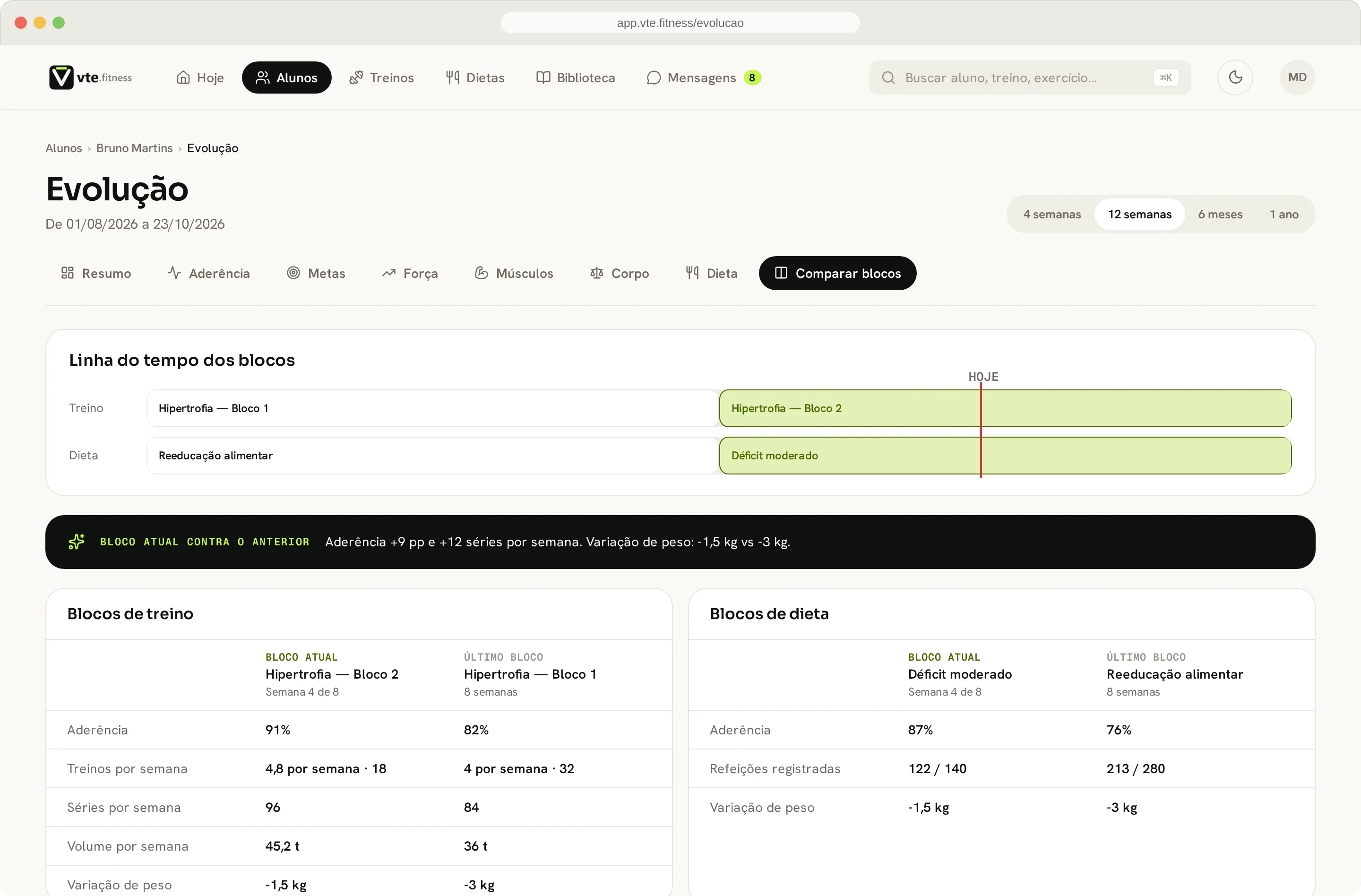The height and width of the screenshot is (896, 1361).
Task: Go to Alunos breadcrumb link
Action: (x=63, y=148)
